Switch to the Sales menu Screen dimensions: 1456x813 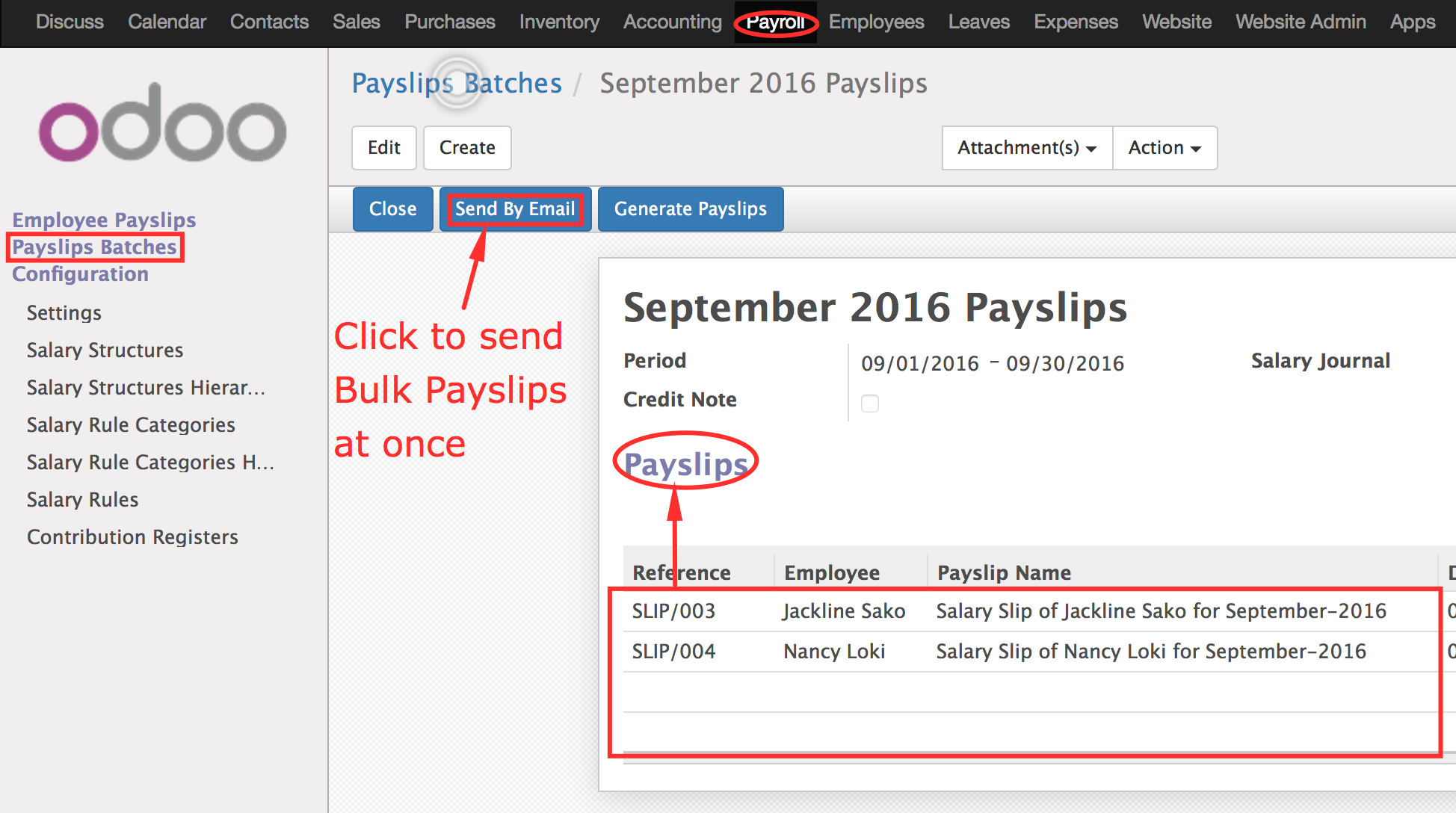tap(357, 22)
